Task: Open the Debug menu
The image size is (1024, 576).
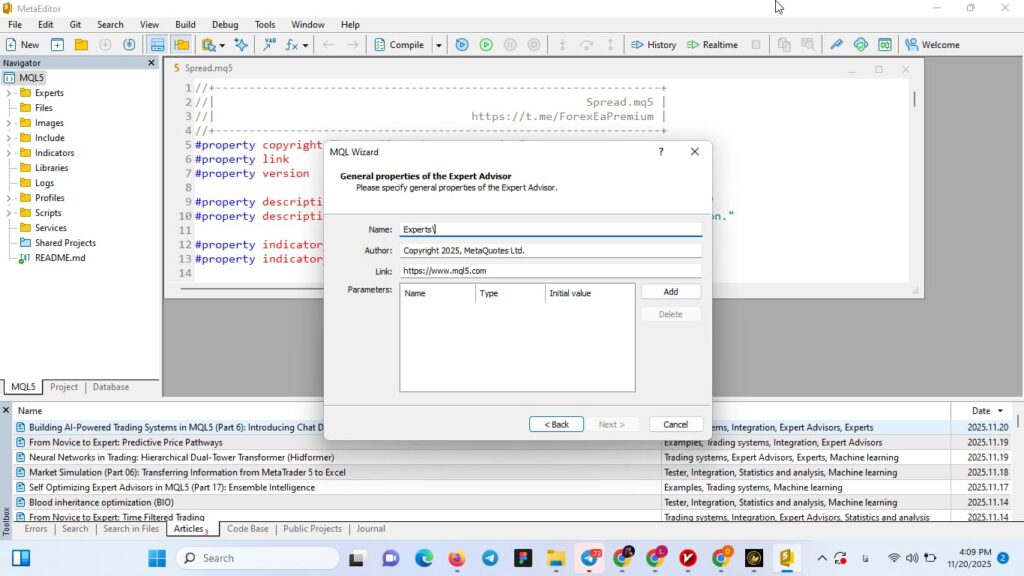Action: 225,24
